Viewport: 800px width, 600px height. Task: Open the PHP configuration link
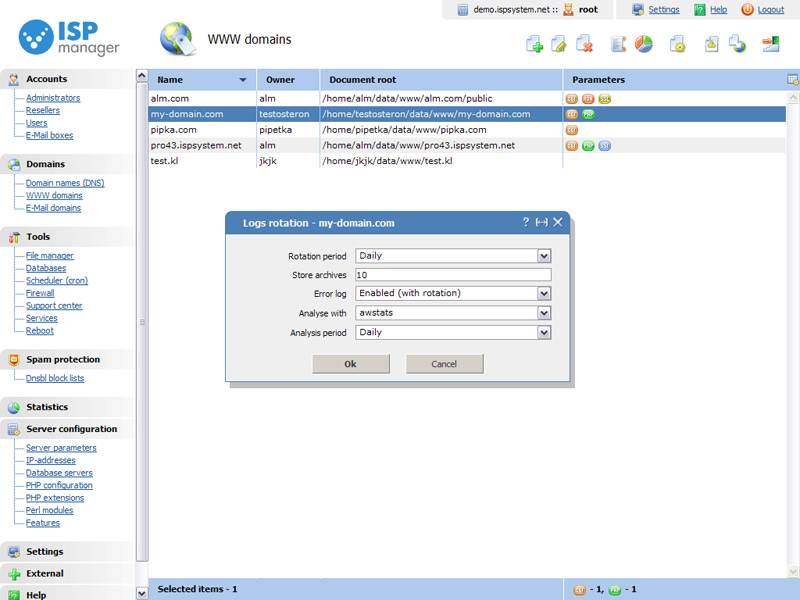[59, 486]
